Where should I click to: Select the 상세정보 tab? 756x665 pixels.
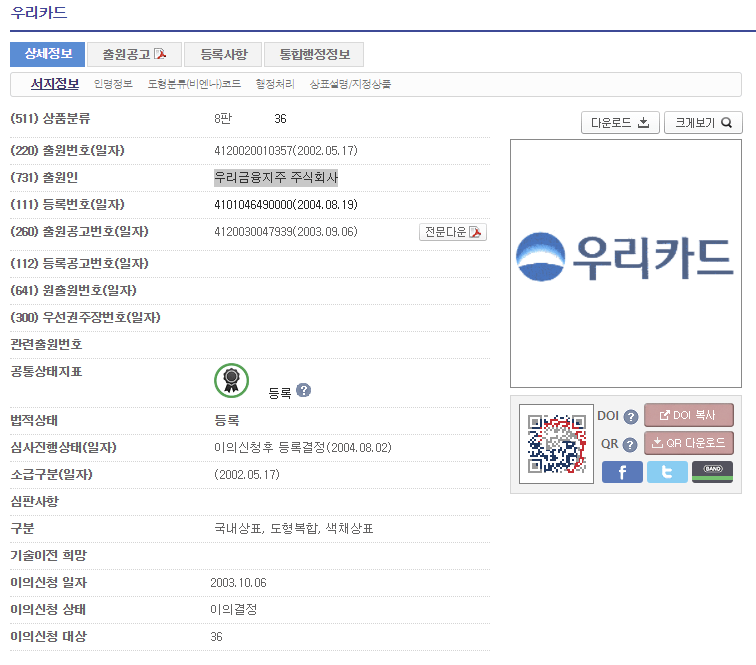[47, 54]
